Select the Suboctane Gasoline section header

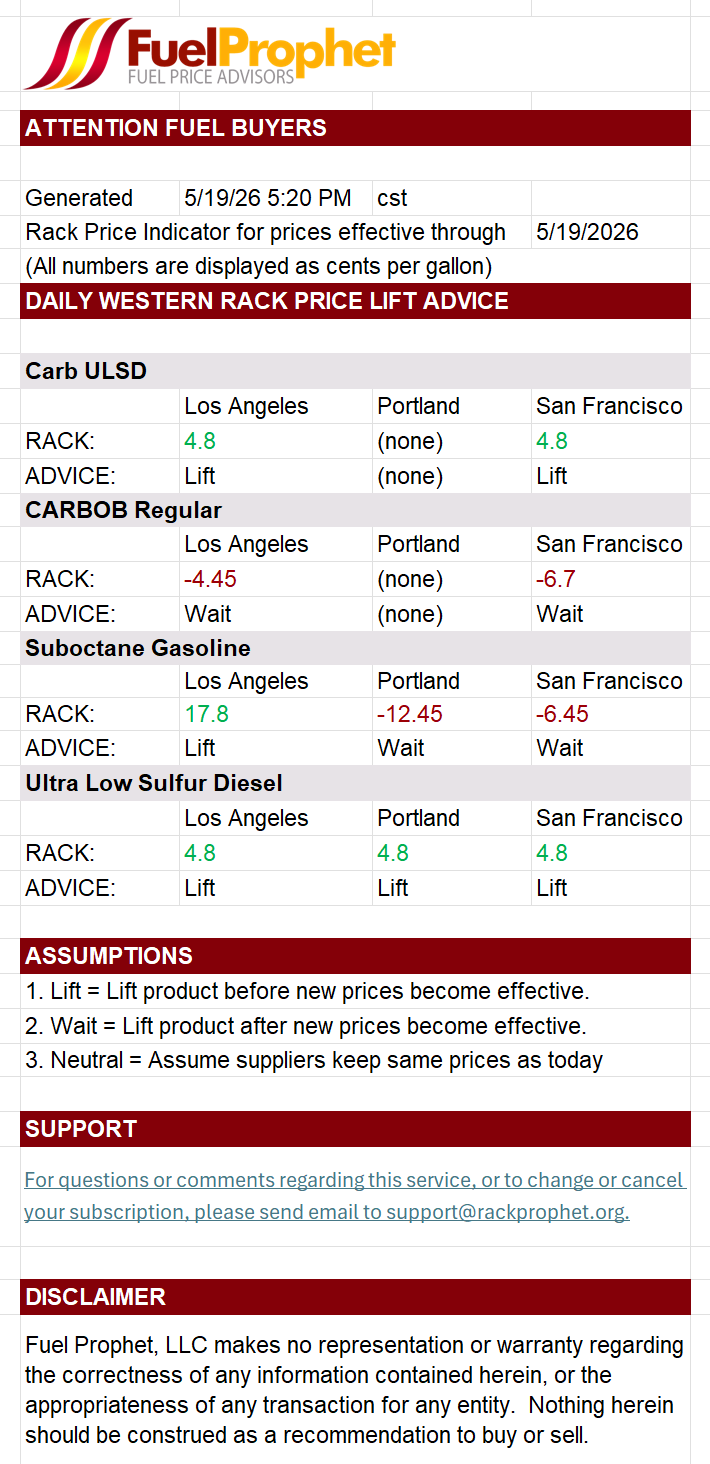tap(355, 648)
